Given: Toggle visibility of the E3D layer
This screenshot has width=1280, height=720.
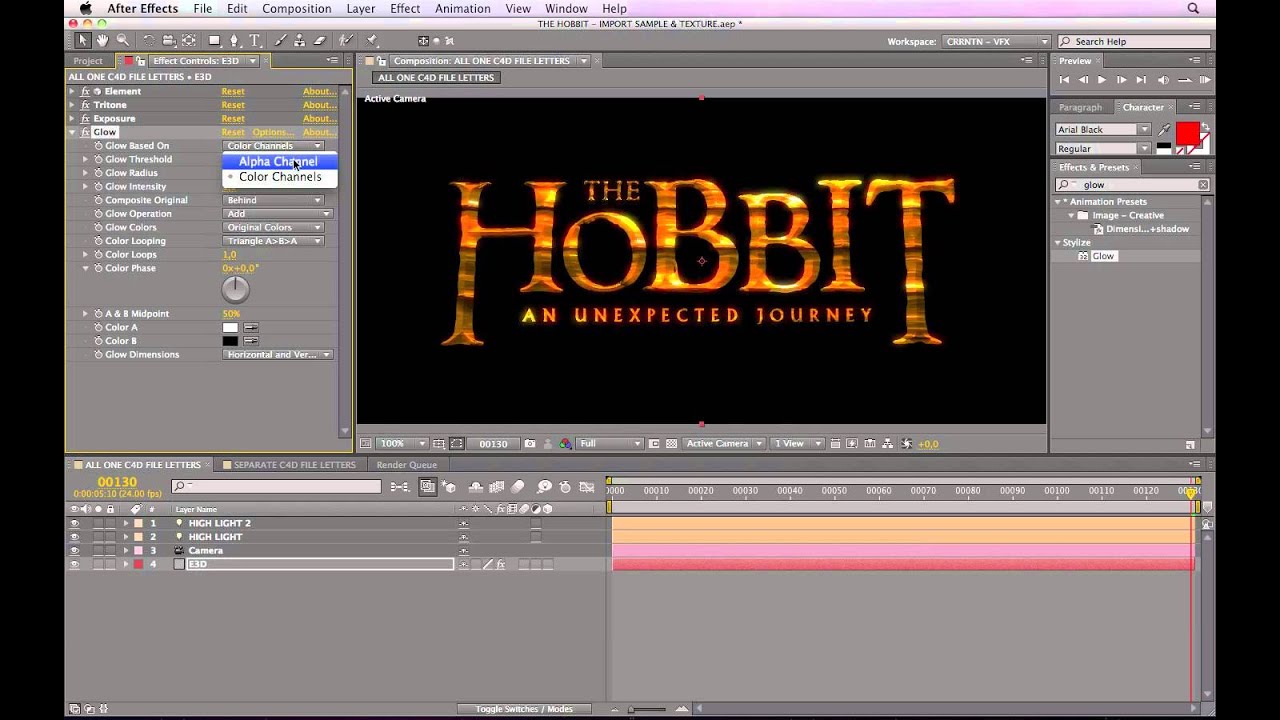Looking at the screenshot, I should pos(74,565).
